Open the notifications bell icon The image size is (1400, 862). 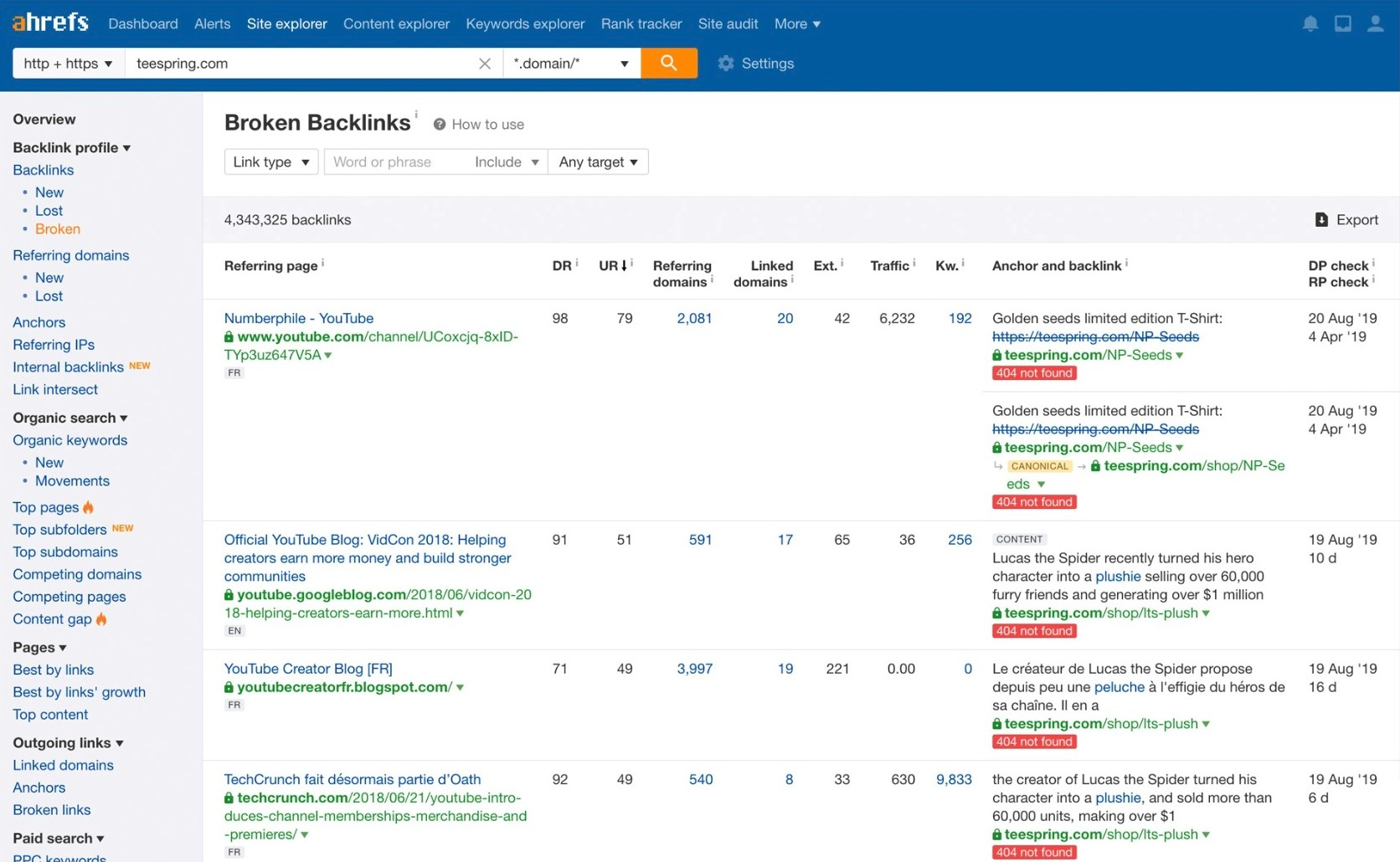pyautogui.click(x=1310, y=24)
